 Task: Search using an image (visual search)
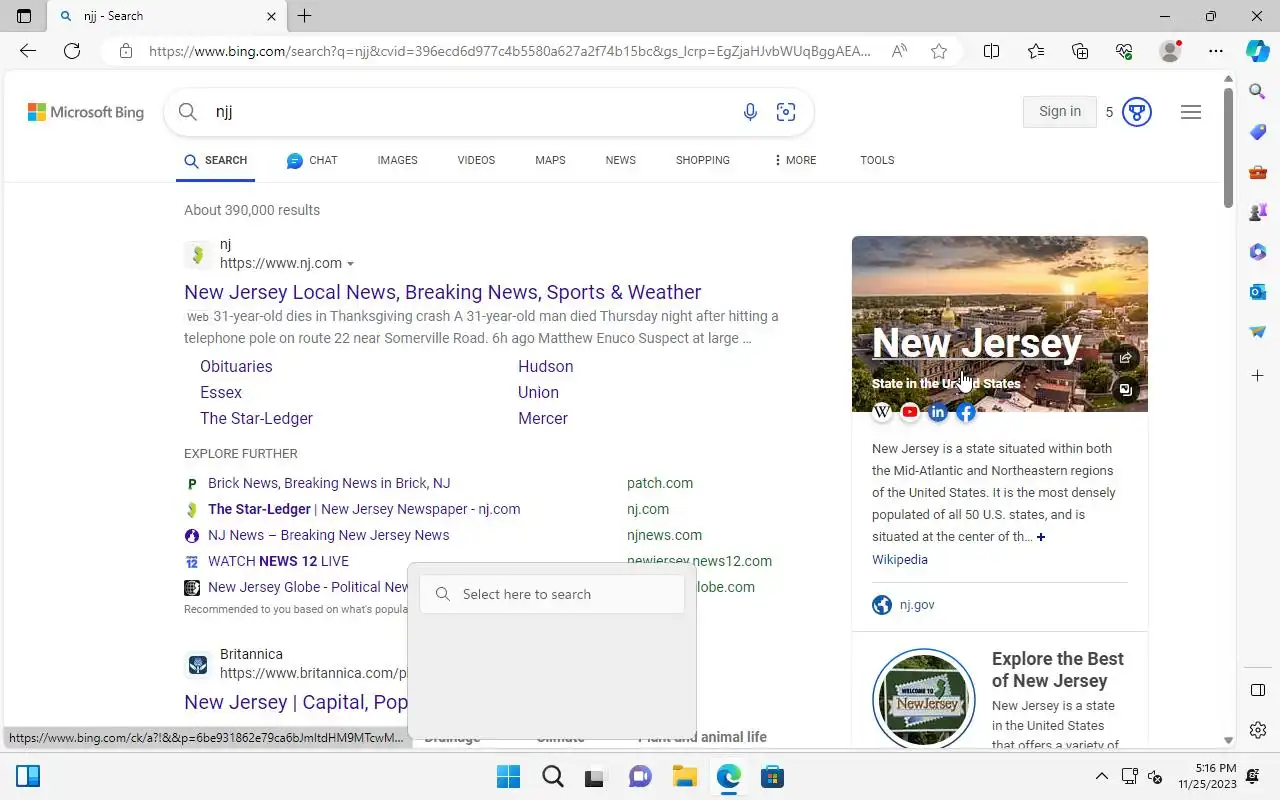(x=786, y=112)
